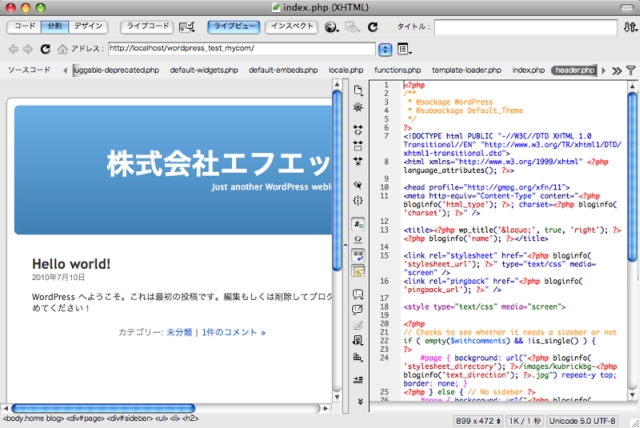Screen dimensions: 640x428
Task: Collapse full tag in coding toolbar
Action: click(x=358, y=130)
